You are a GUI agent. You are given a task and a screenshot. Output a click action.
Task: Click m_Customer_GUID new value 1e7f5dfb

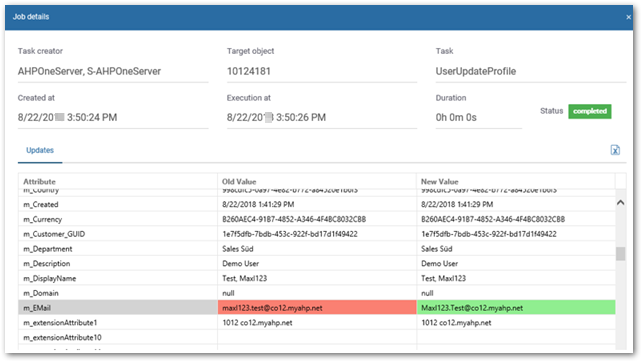[516, 234]
